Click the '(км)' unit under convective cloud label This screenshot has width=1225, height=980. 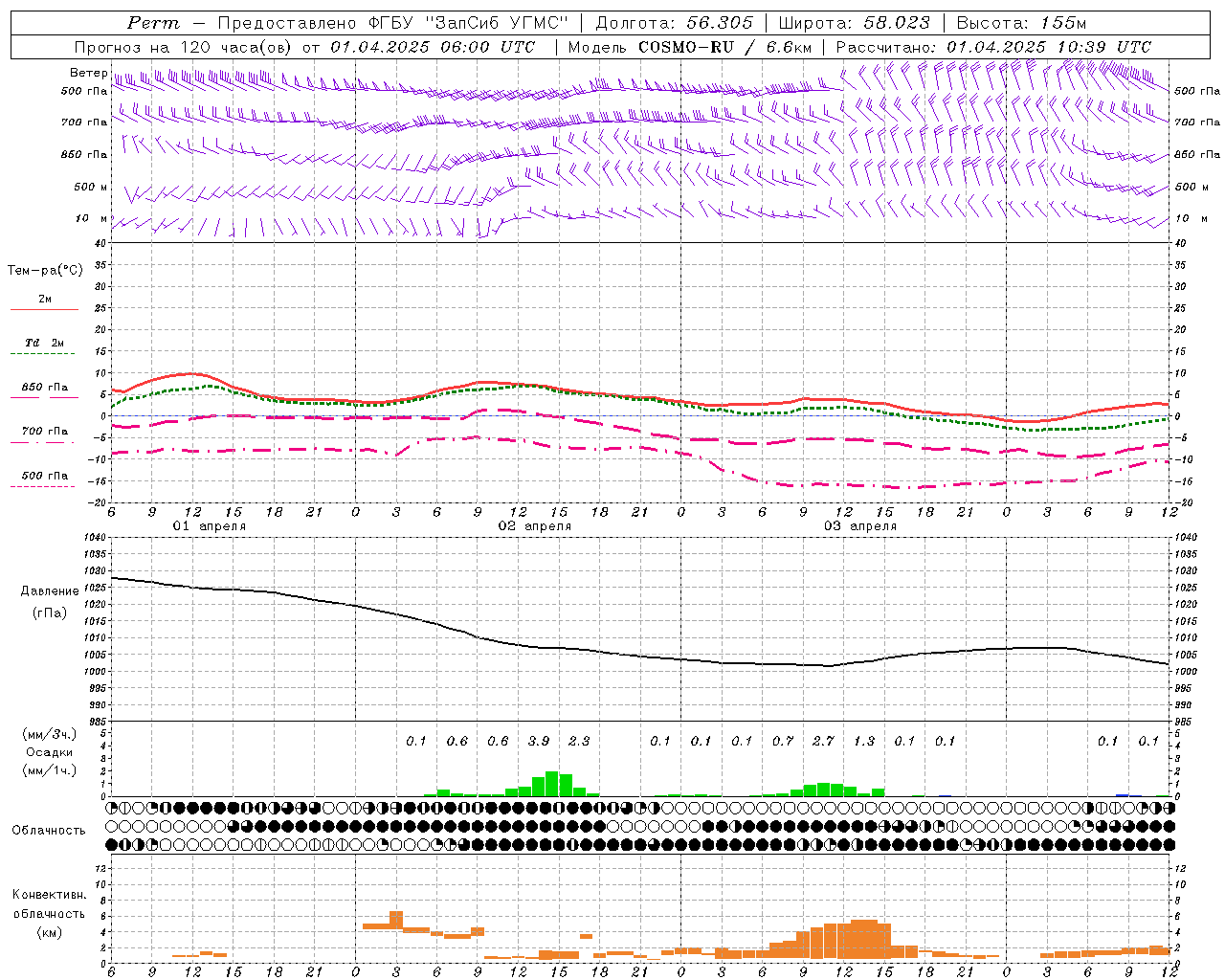[x=49, y=932]
